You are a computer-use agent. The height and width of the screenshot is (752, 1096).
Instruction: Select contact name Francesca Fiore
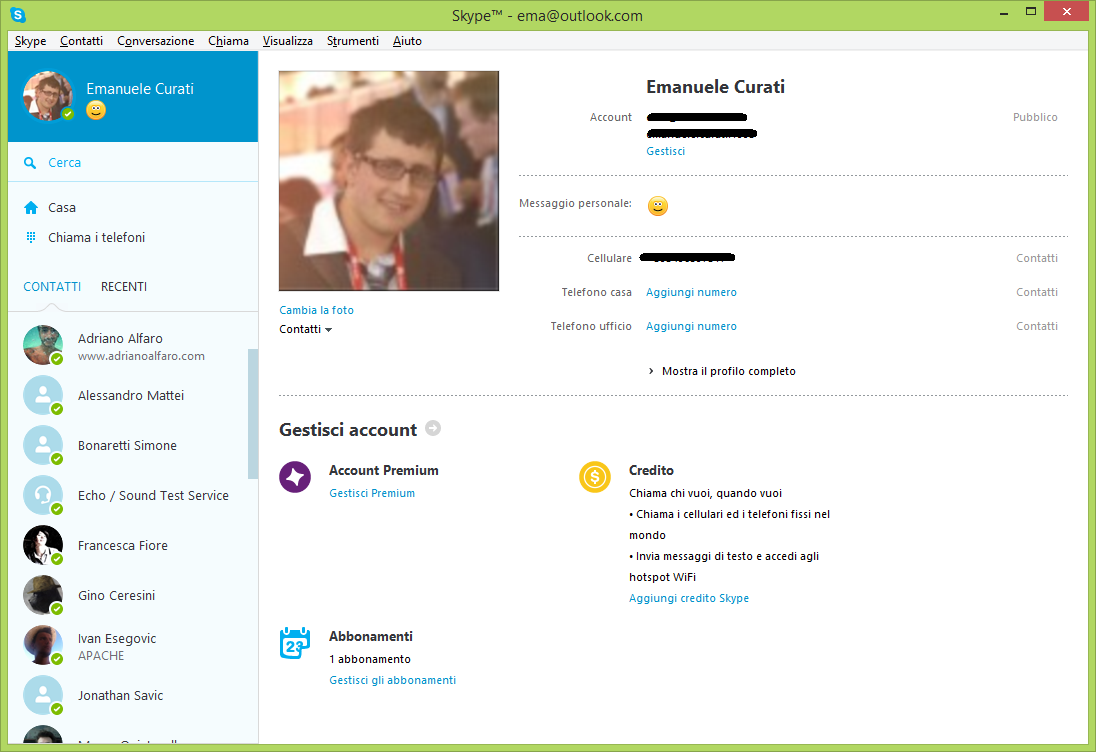122,546
